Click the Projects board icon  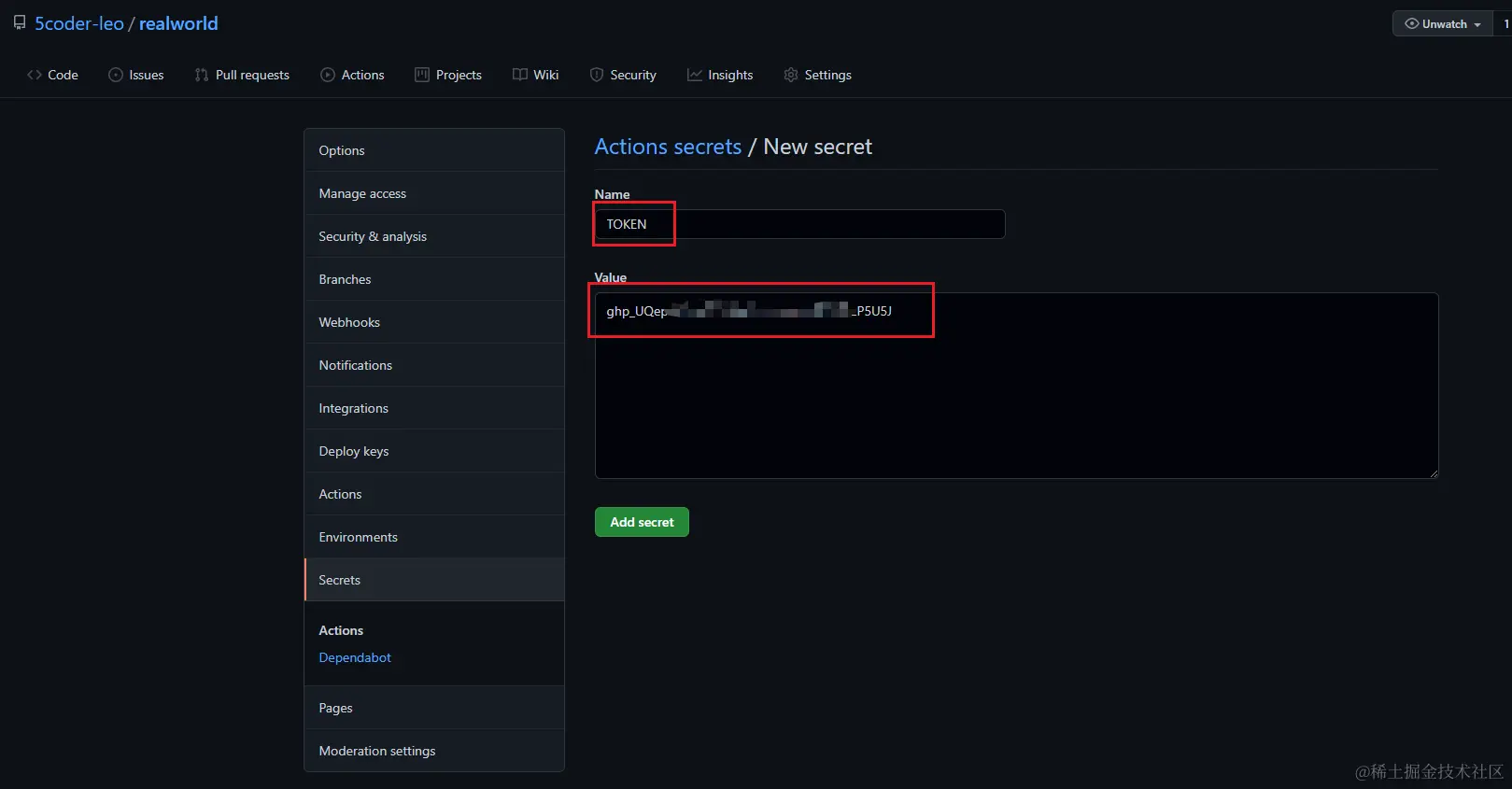pos(422,75)
